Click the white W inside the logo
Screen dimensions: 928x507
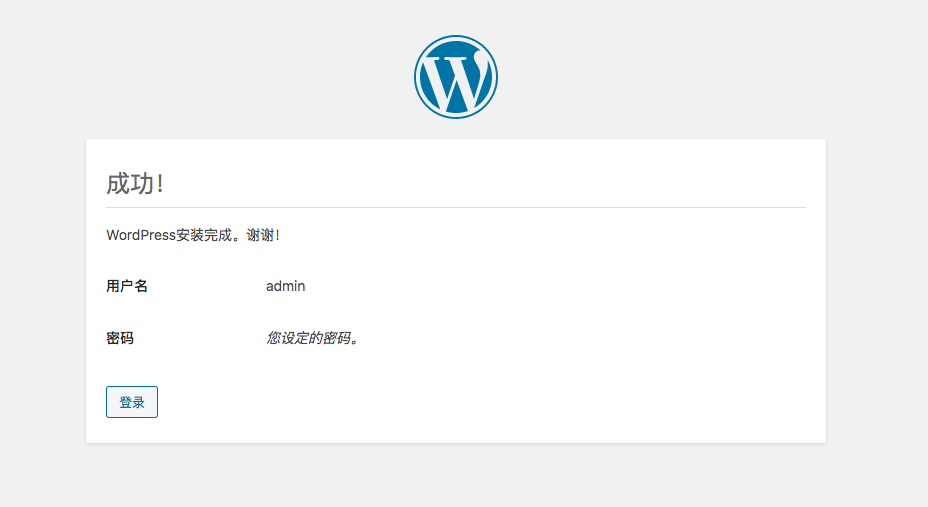point(455,80)
